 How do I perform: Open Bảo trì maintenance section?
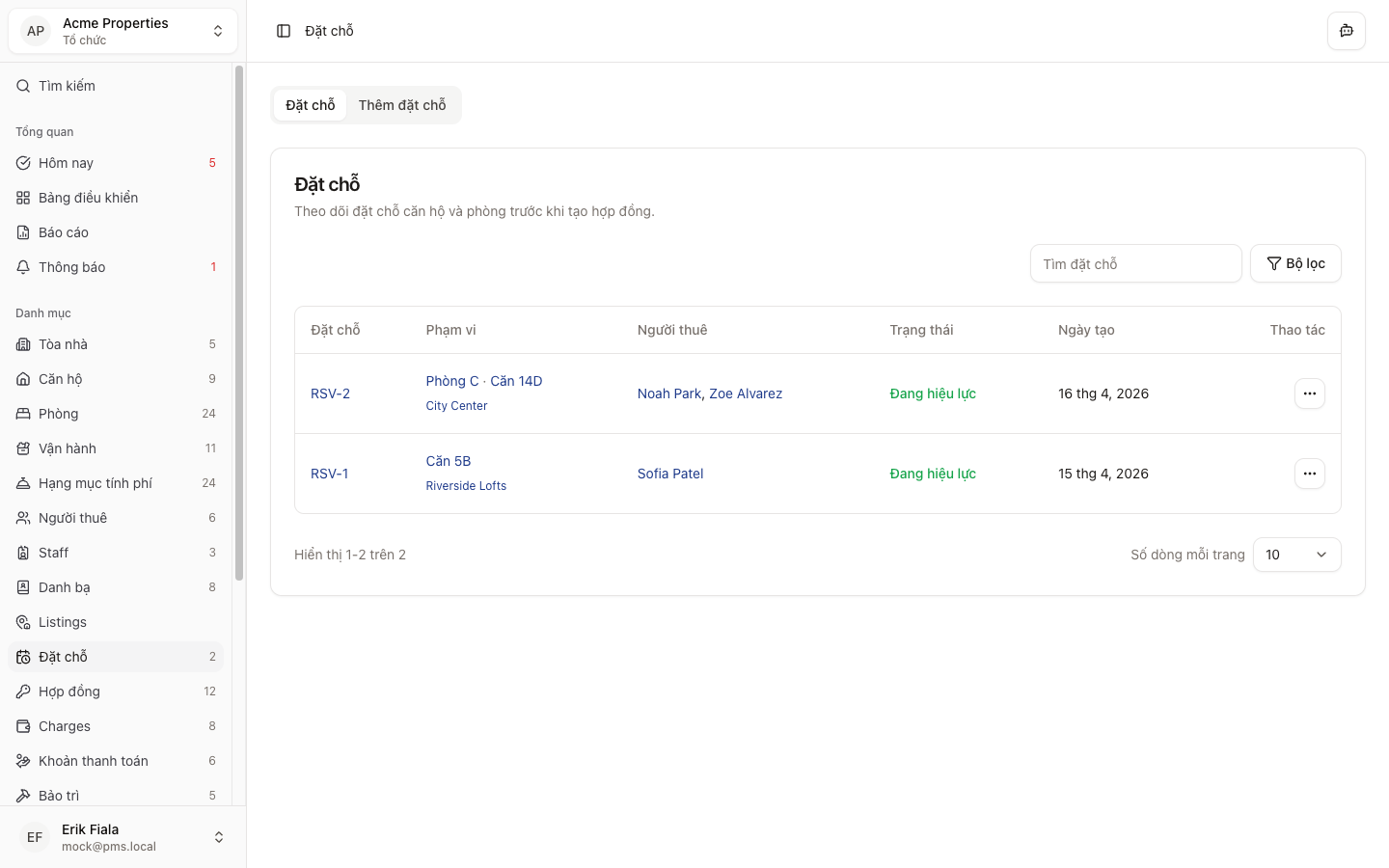click(59, 796)
